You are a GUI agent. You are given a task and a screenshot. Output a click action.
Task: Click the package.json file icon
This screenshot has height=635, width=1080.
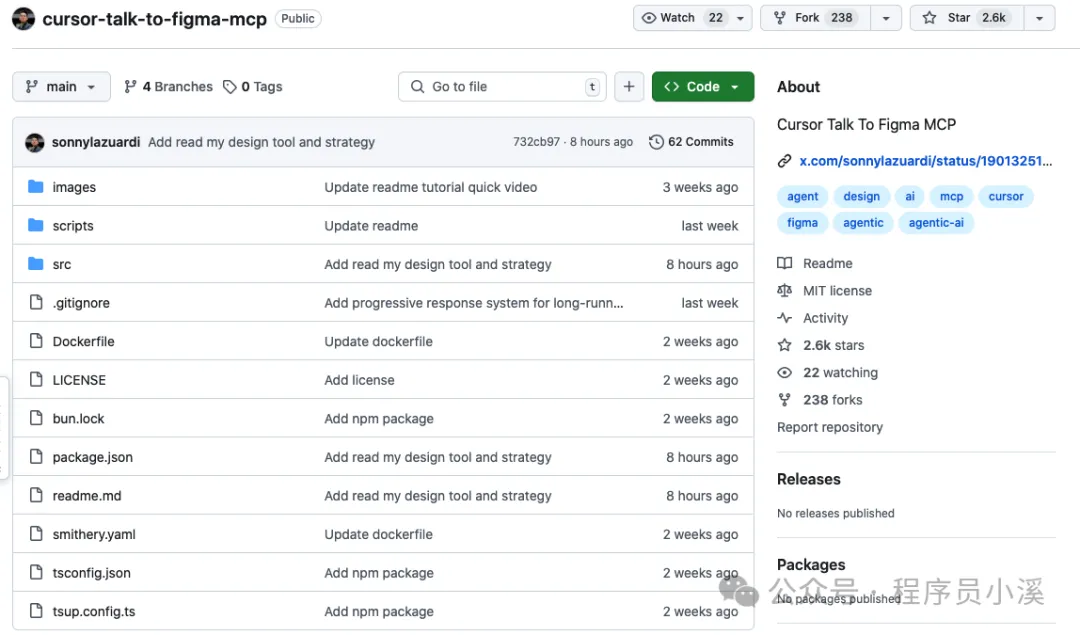[36, 457]
